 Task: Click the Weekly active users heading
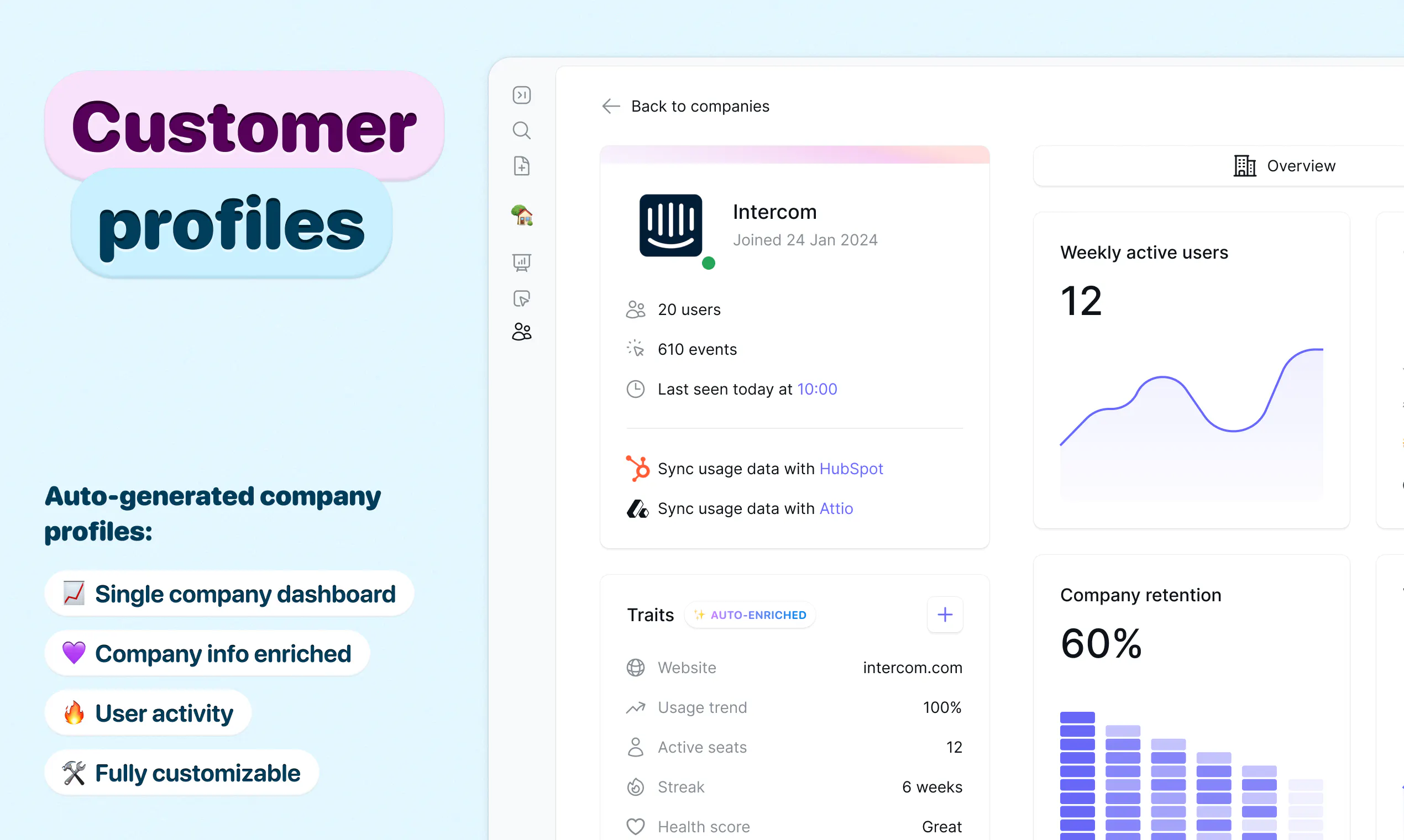click(1144, 253)
